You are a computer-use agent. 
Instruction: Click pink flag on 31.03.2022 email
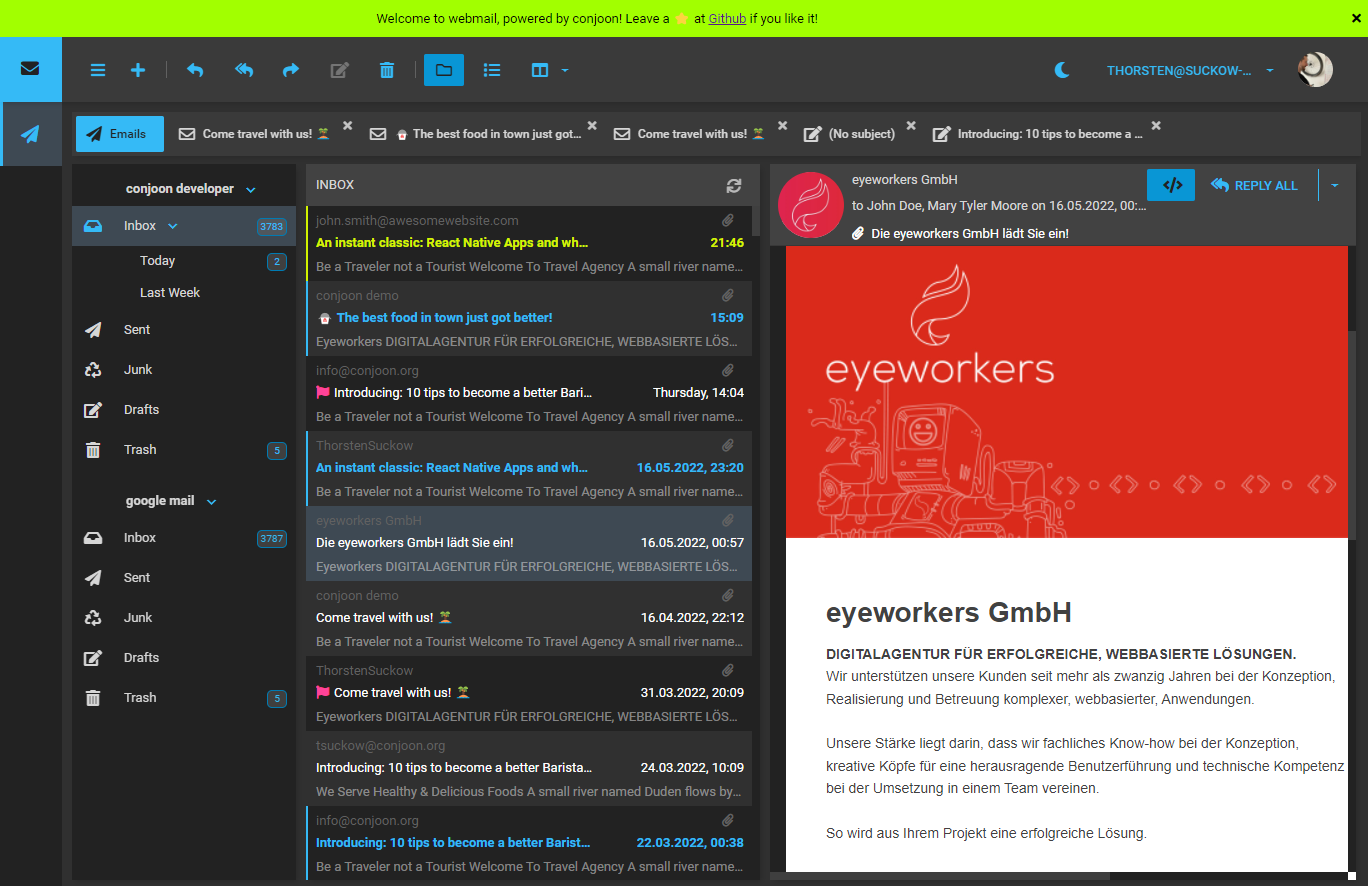click(x=323, y=693)
